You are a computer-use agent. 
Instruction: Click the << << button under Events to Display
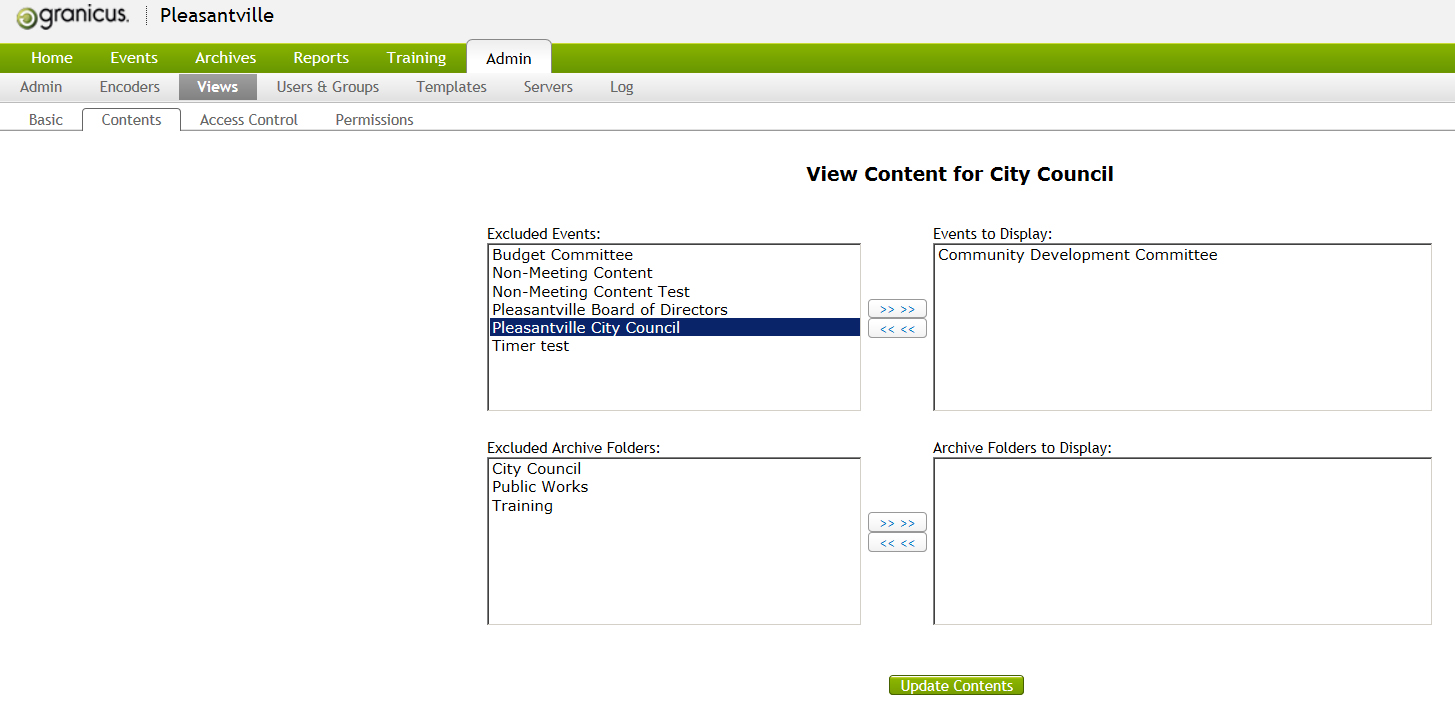coord(896,327)
